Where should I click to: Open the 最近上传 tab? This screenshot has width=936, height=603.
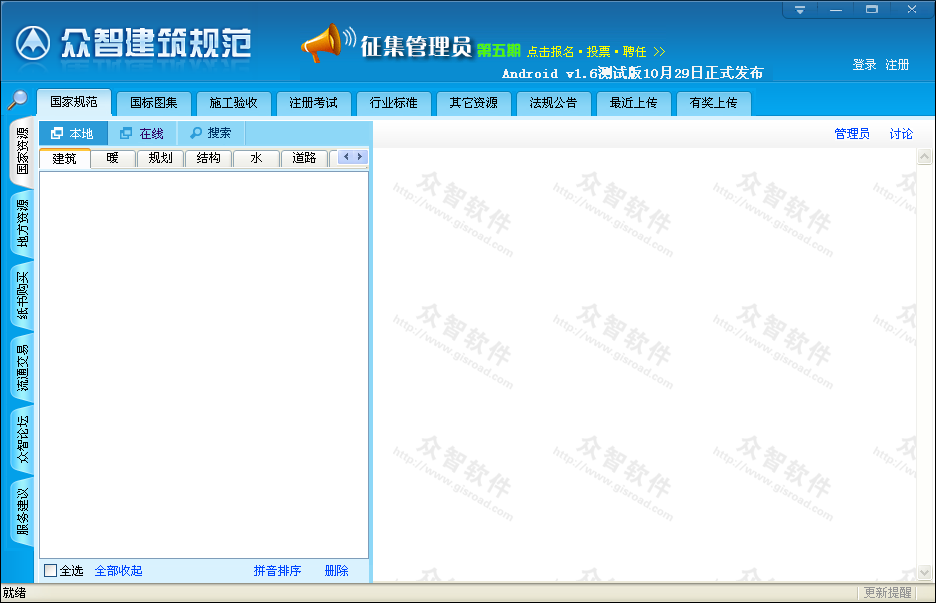633,103
